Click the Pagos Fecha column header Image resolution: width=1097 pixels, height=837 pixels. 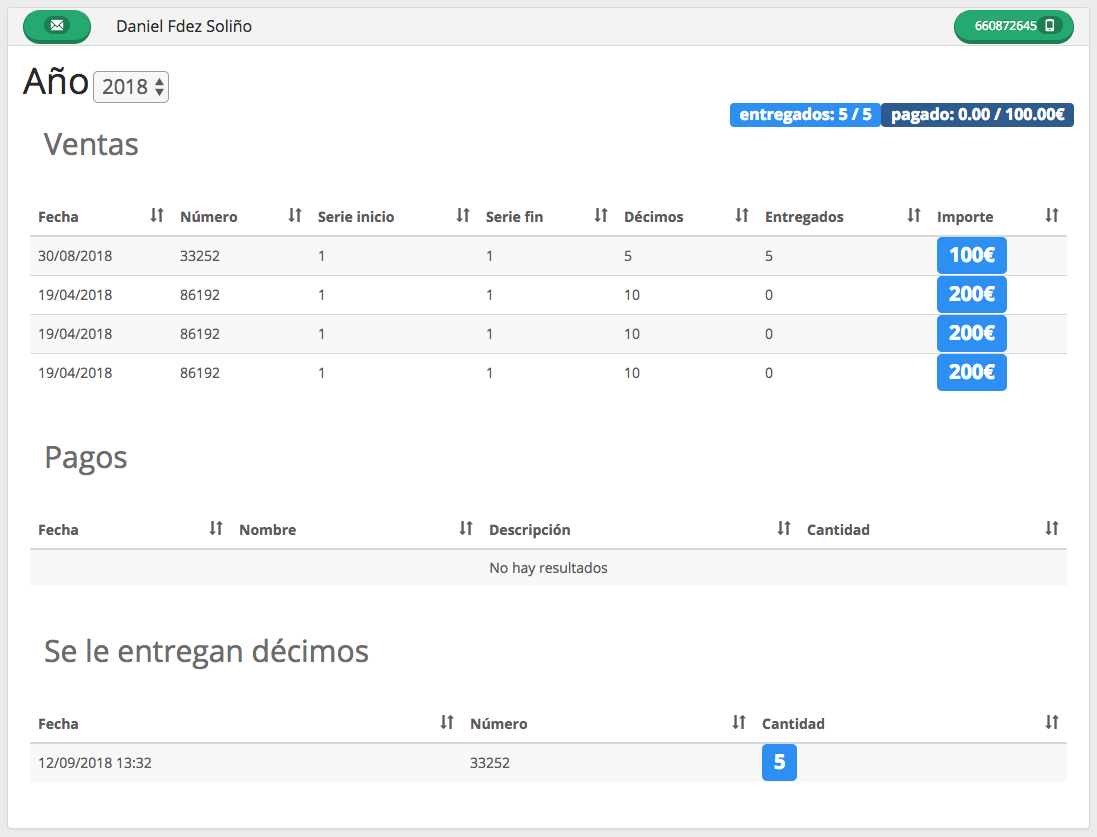click(x=59, y=530)
